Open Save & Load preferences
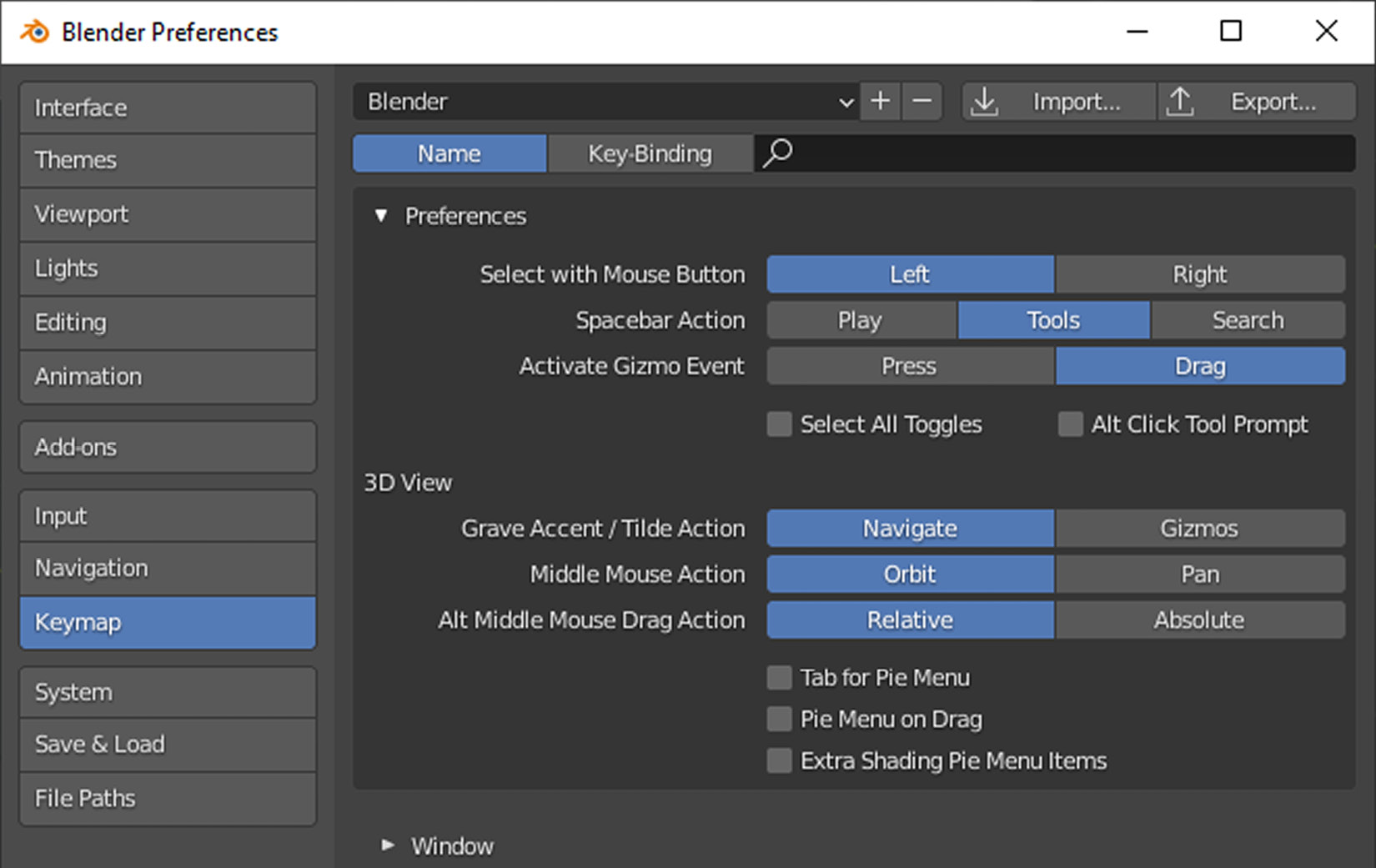The width and height of the screenshot is (1376, 868). tap(168, 745)
